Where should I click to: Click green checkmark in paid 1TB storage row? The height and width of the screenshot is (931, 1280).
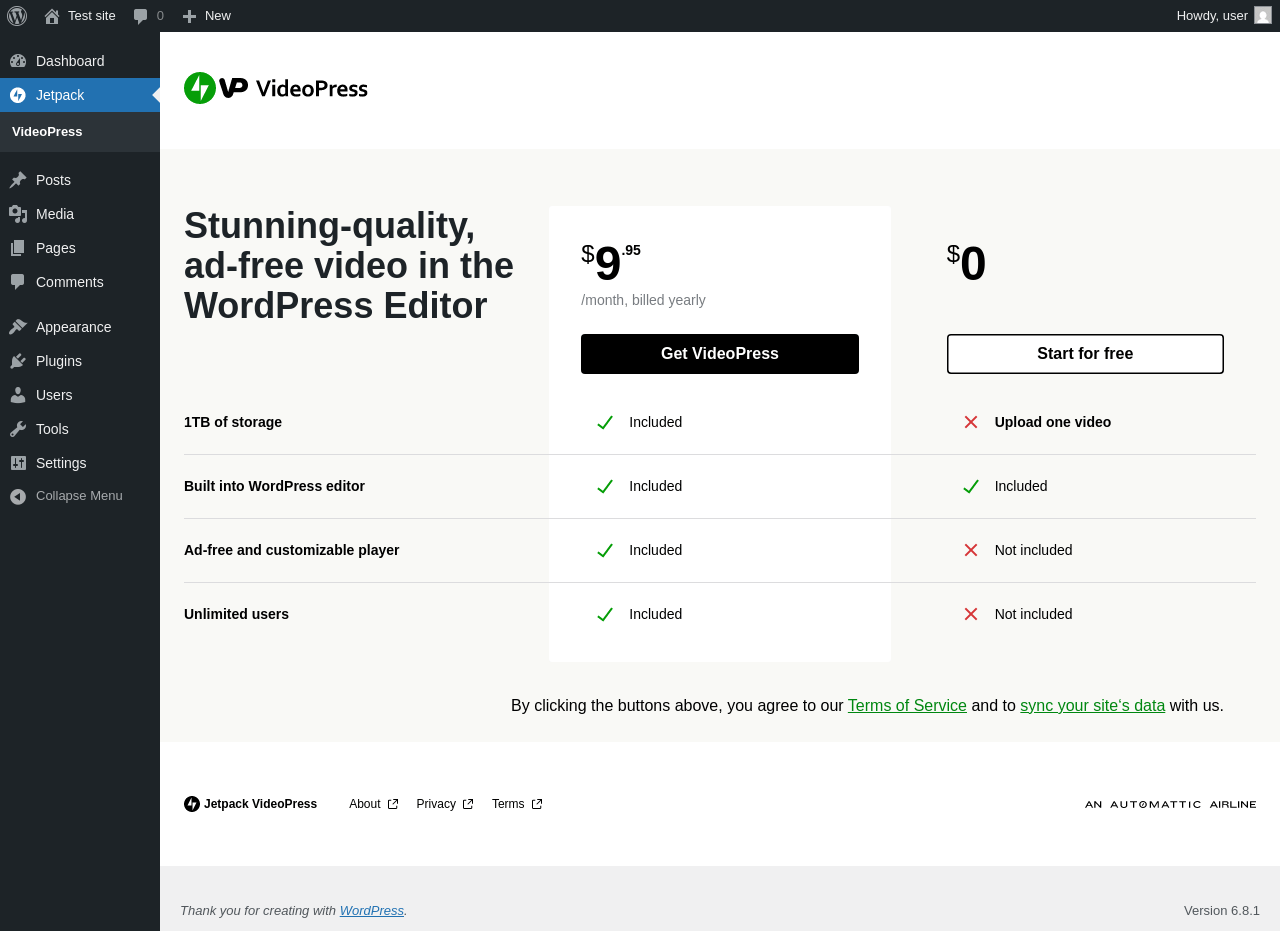605,422
